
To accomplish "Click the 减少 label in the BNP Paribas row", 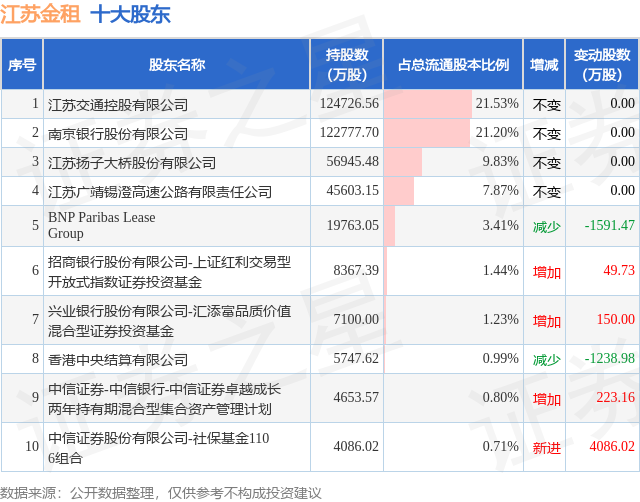I will 547,227.
